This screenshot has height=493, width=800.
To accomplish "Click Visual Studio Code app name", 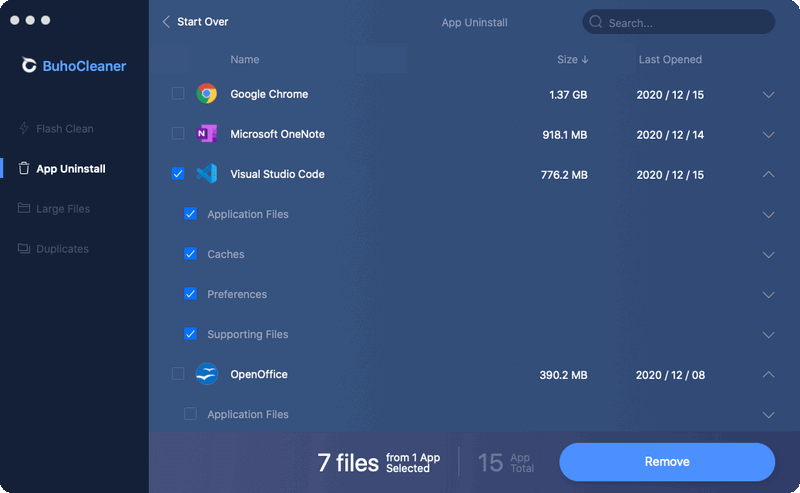I will [277, 174].
